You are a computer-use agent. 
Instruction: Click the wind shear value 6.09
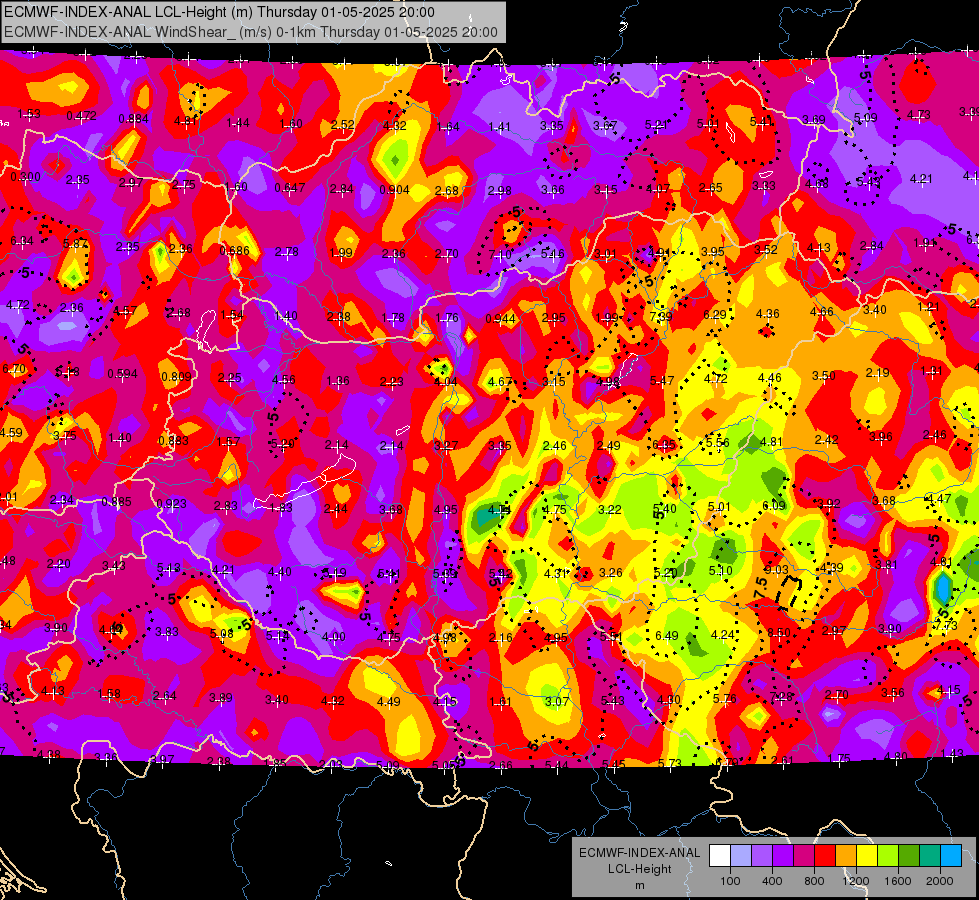pyautogui.click(x=774, y=505)
